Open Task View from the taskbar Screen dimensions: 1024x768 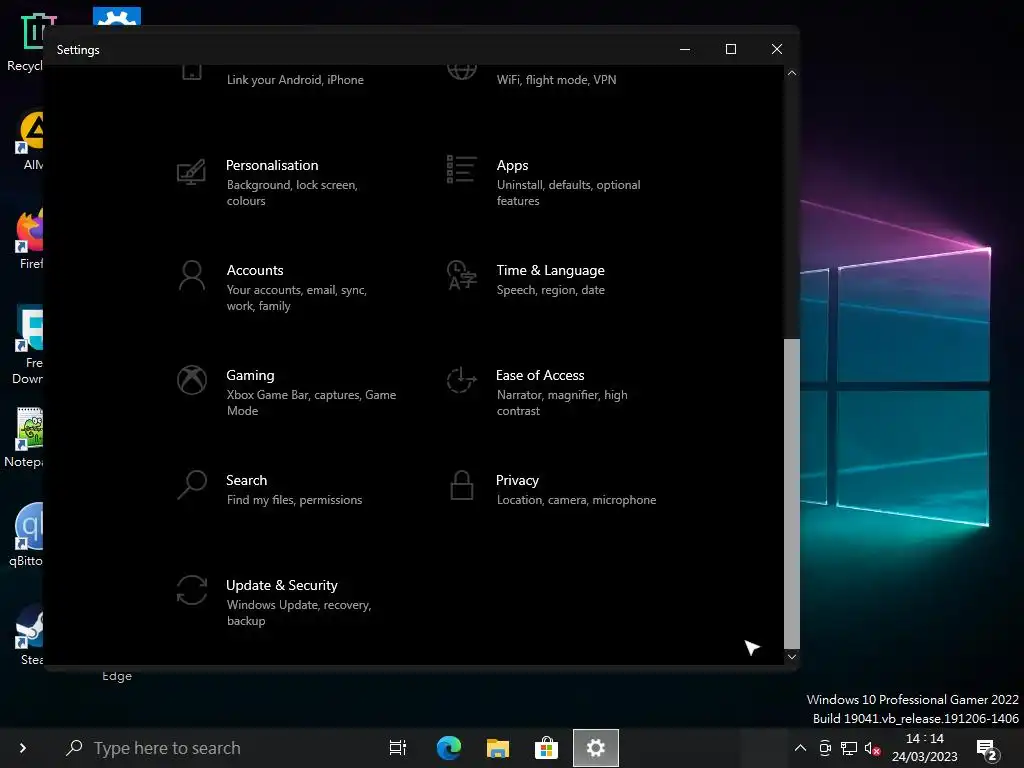click(398, 748)
